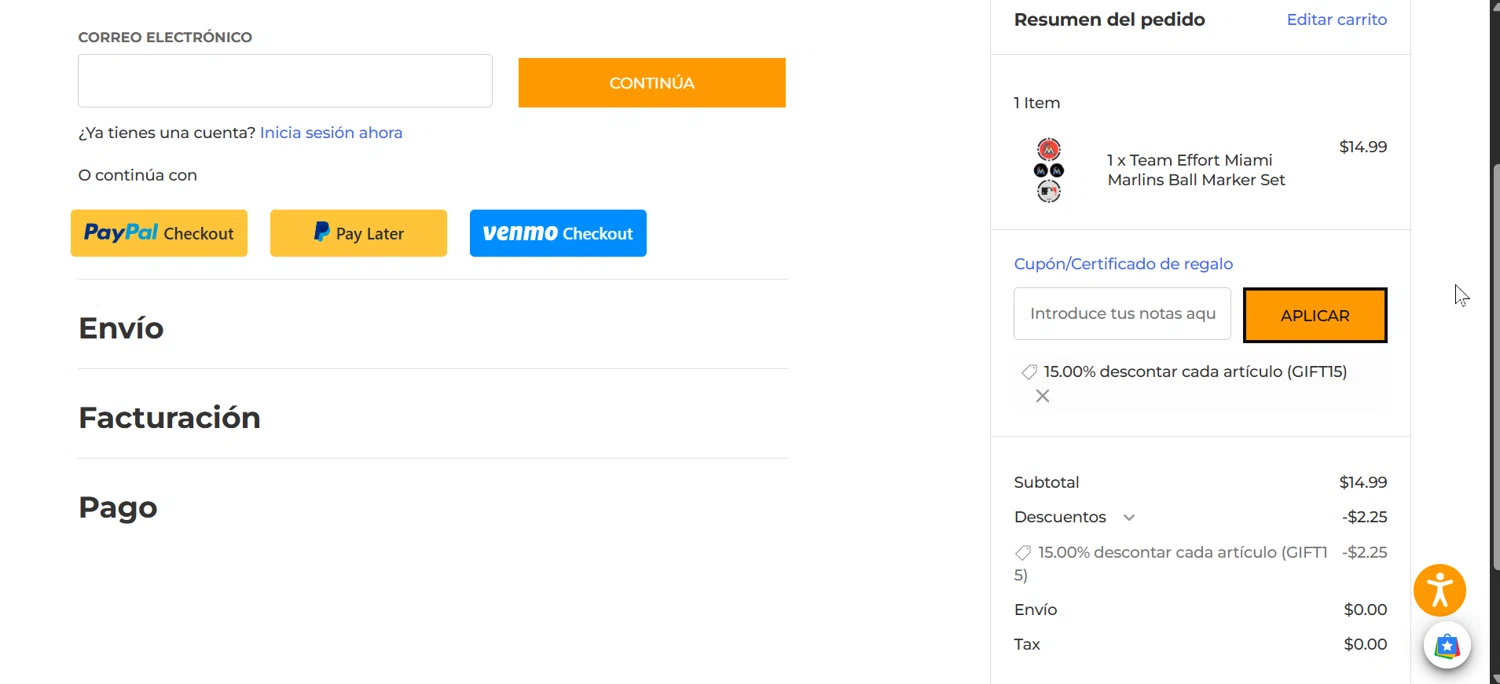1500x684 pixels.
Task: Pay with Venmo Checkout
Action: point(558,233)
